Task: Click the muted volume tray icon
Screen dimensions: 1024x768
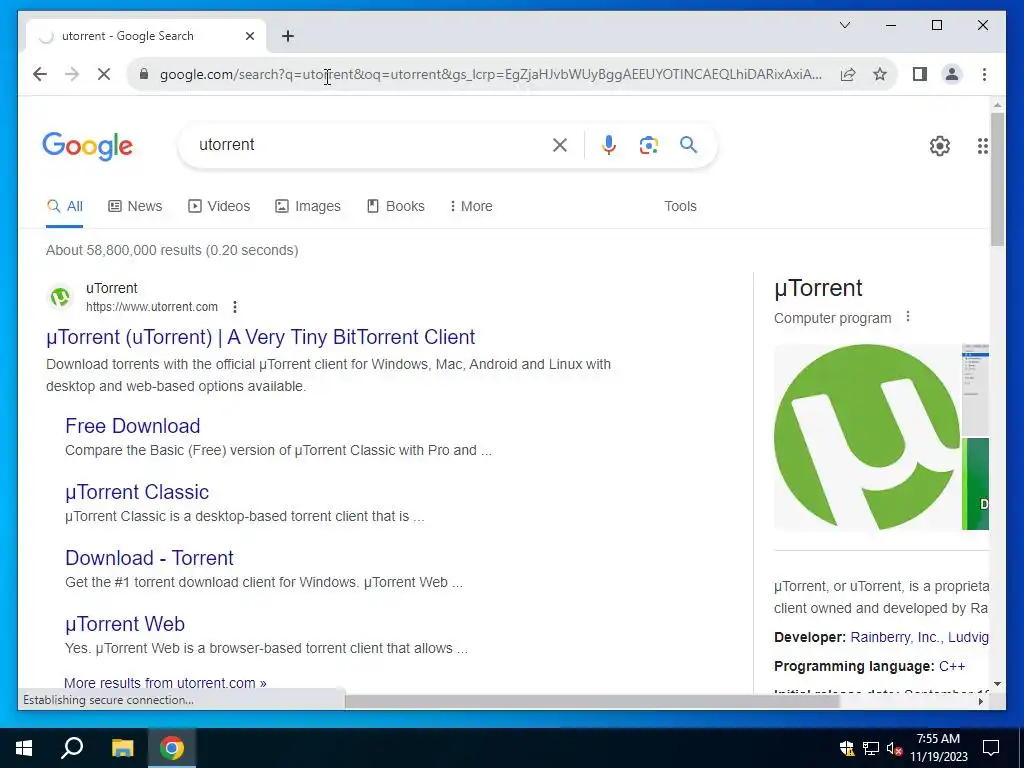Action: point(894,748)
